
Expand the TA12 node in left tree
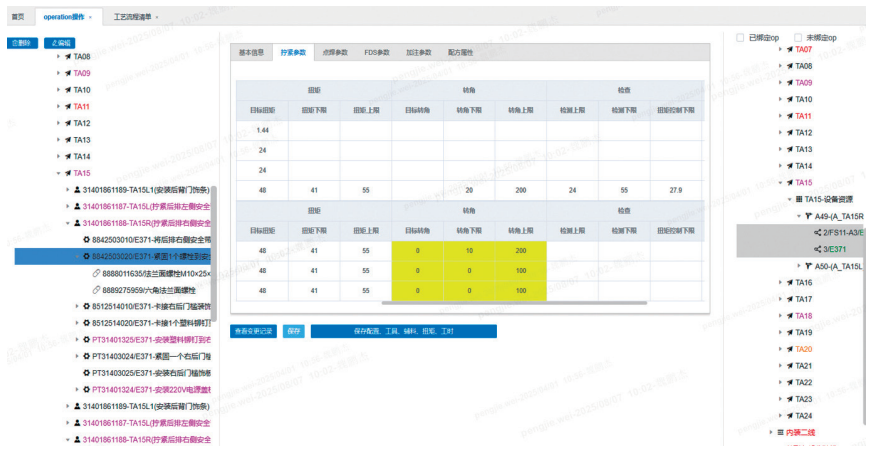coord(58,123)
